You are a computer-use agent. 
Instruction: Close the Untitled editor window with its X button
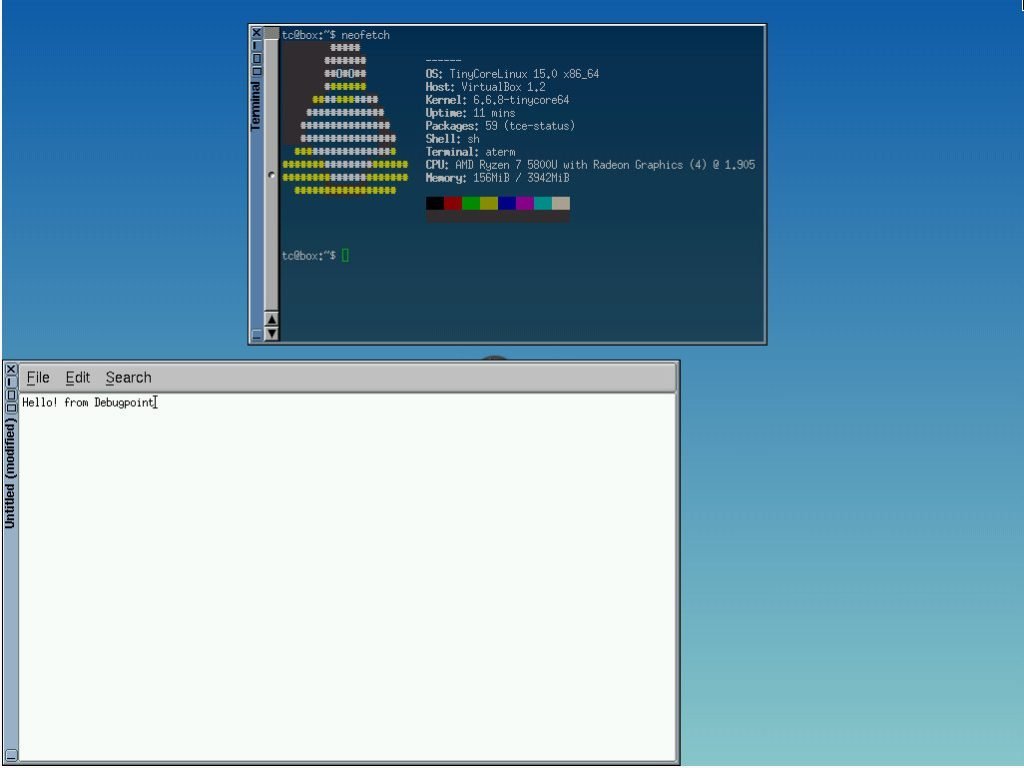click(x=10, y=370)
